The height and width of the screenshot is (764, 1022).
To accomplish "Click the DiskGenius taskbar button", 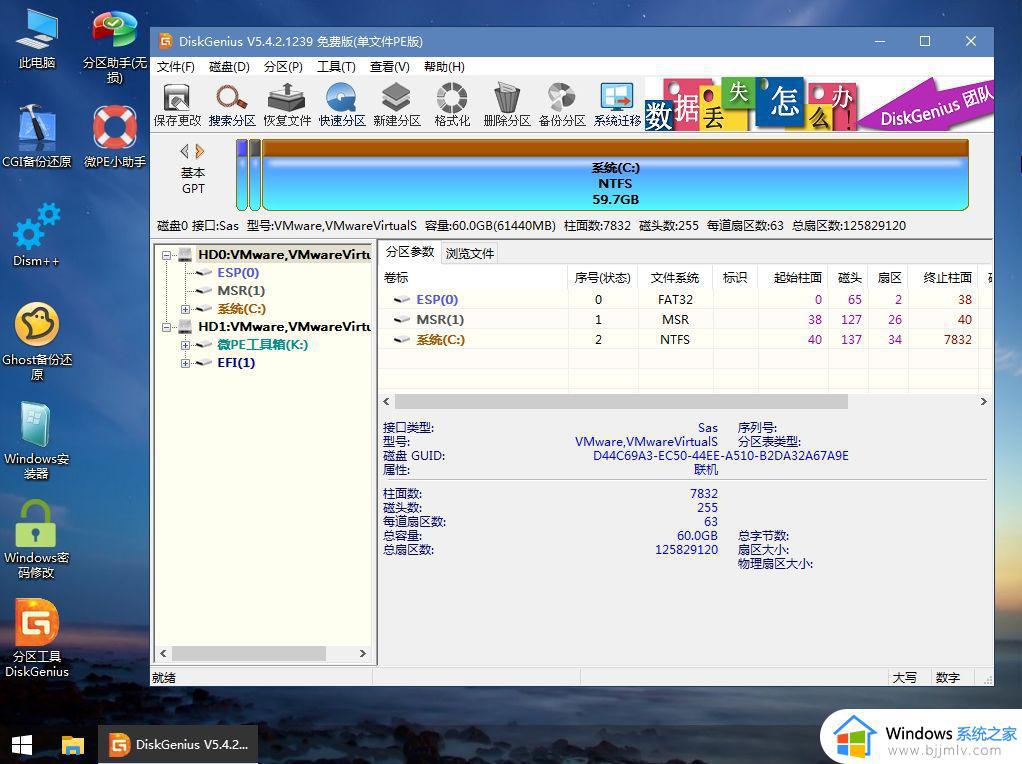I will click(x=178, y=744).
